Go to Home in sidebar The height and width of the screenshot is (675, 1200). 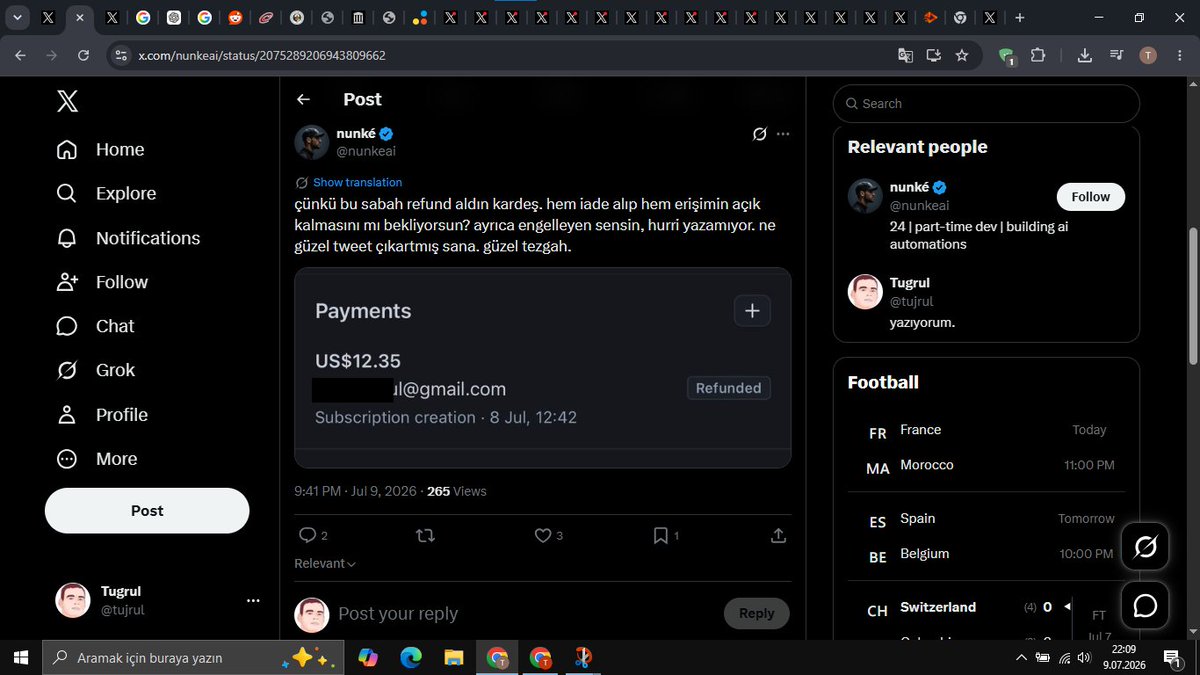(x=100, y=149)
